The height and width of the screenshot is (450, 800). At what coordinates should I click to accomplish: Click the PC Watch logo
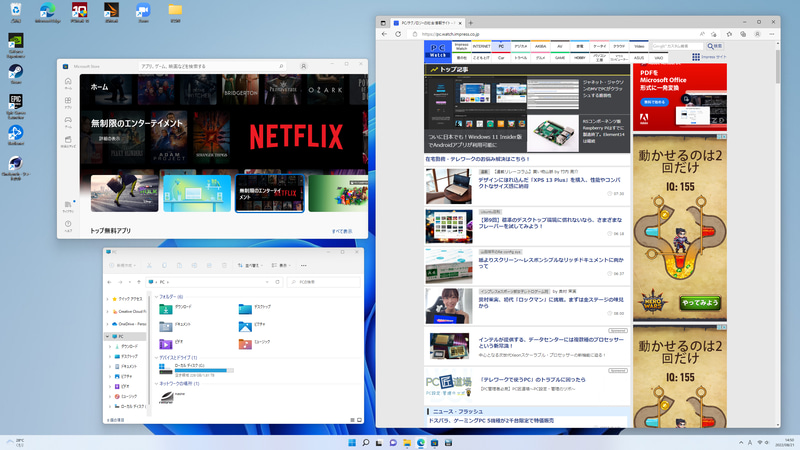tap(438, 51)
